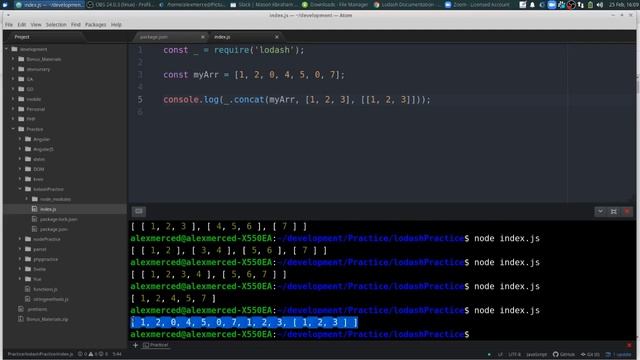This screenshot has width=640, height=360.
Task: Close all terminals via status bar red X
Action: 629,345
